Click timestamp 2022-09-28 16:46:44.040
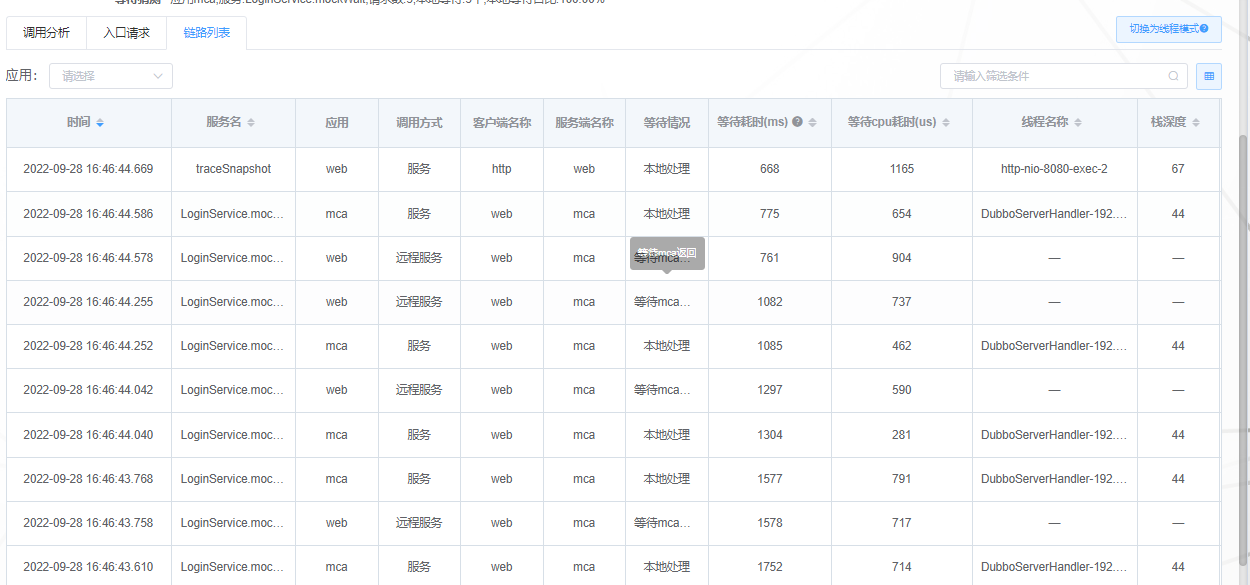 pyautogui.click(x=88, y=435)
